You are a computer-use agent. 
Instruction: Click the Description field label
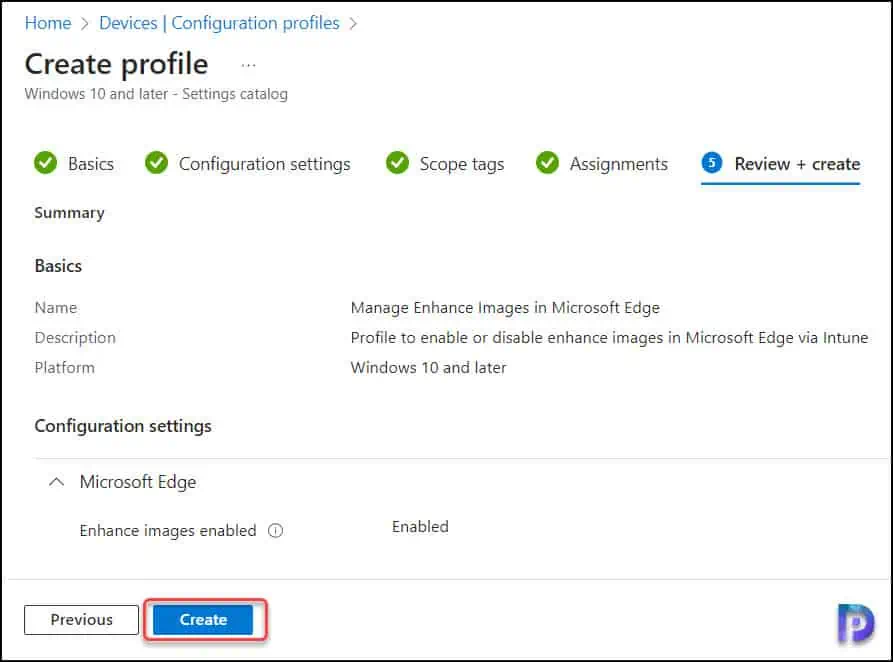[x=75, y=338]
